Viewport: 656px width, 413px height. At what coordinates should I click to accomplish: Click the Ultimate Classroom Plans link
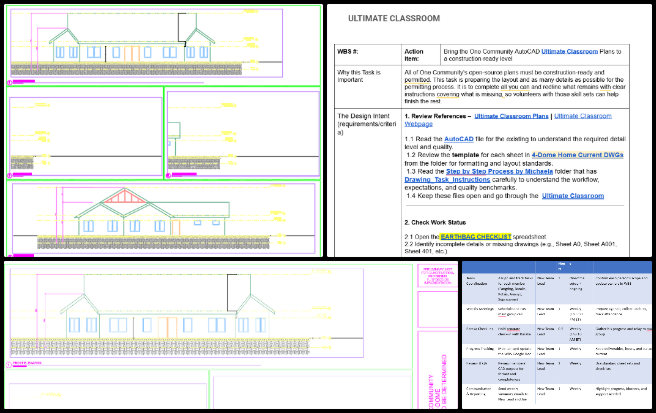pos(510,117)
